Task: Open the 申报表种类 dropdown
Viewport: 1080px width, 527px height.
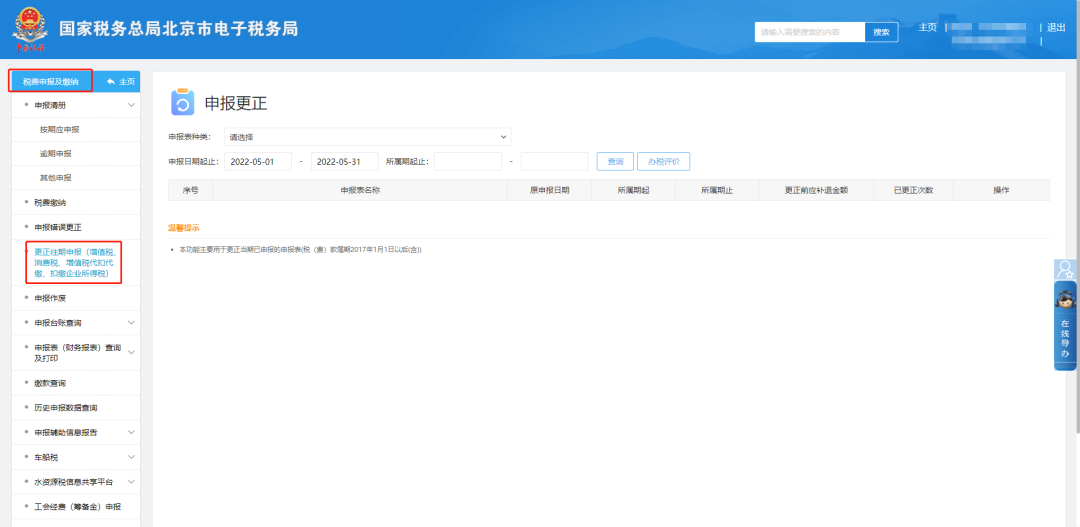Action: 368,137
